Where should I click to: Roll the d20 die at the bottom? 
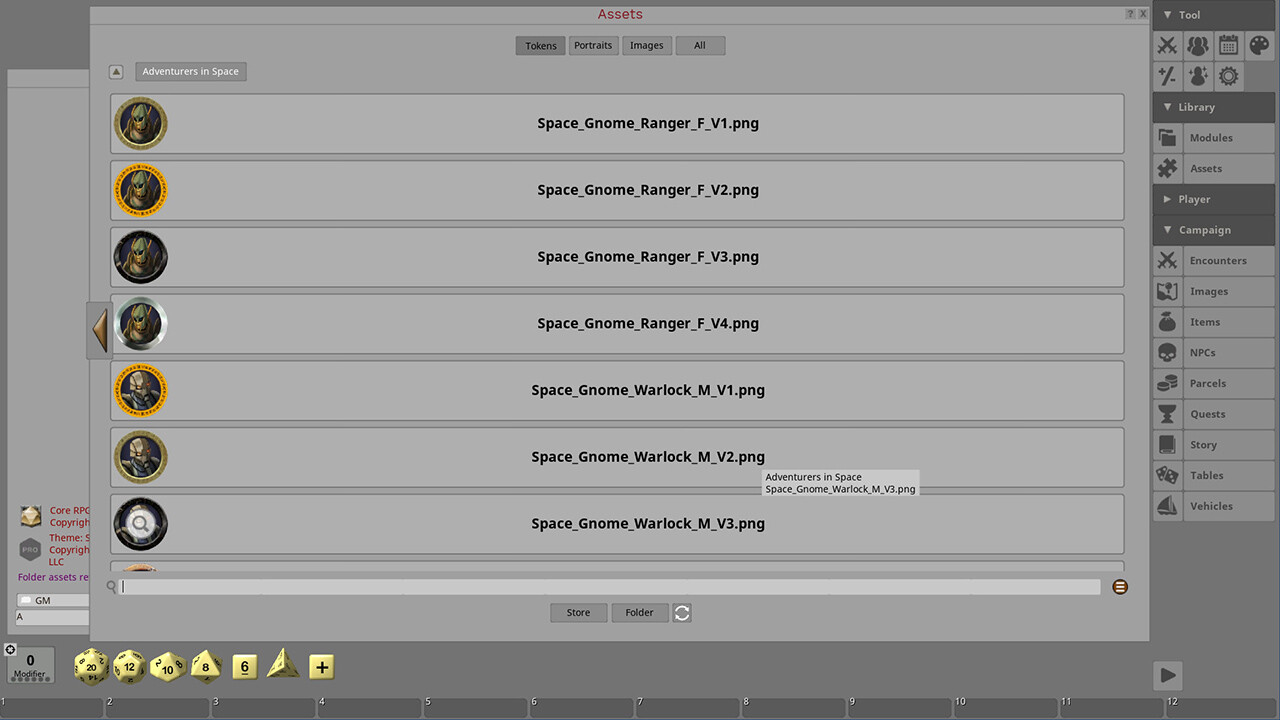pyautogui.click(x=91, y=666)
